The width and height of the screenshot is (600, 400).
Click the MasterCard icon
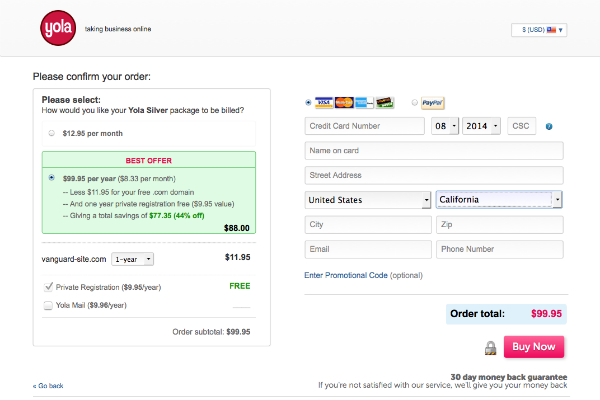point(344,103)
